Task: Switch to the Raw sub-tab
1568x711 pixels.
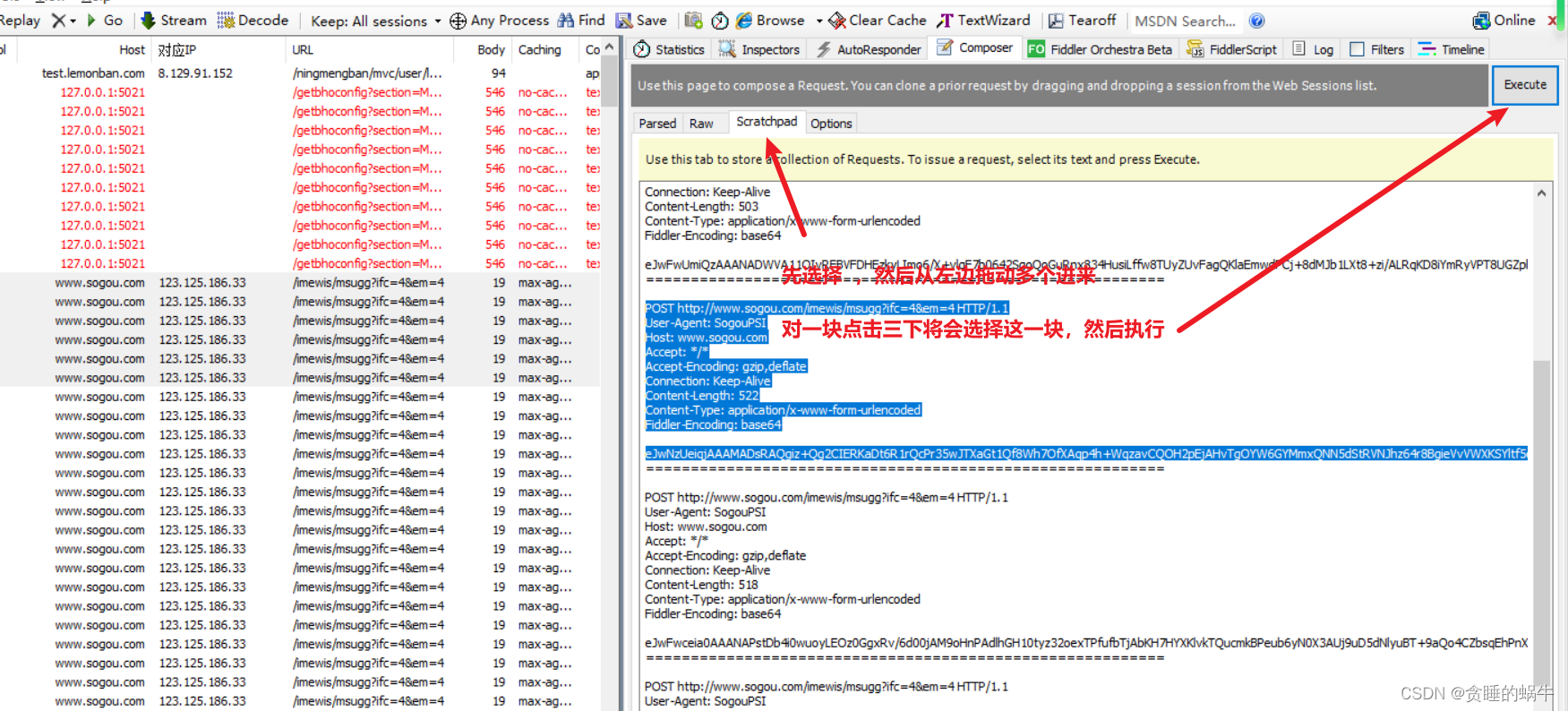Action: (x=701, y=124)
